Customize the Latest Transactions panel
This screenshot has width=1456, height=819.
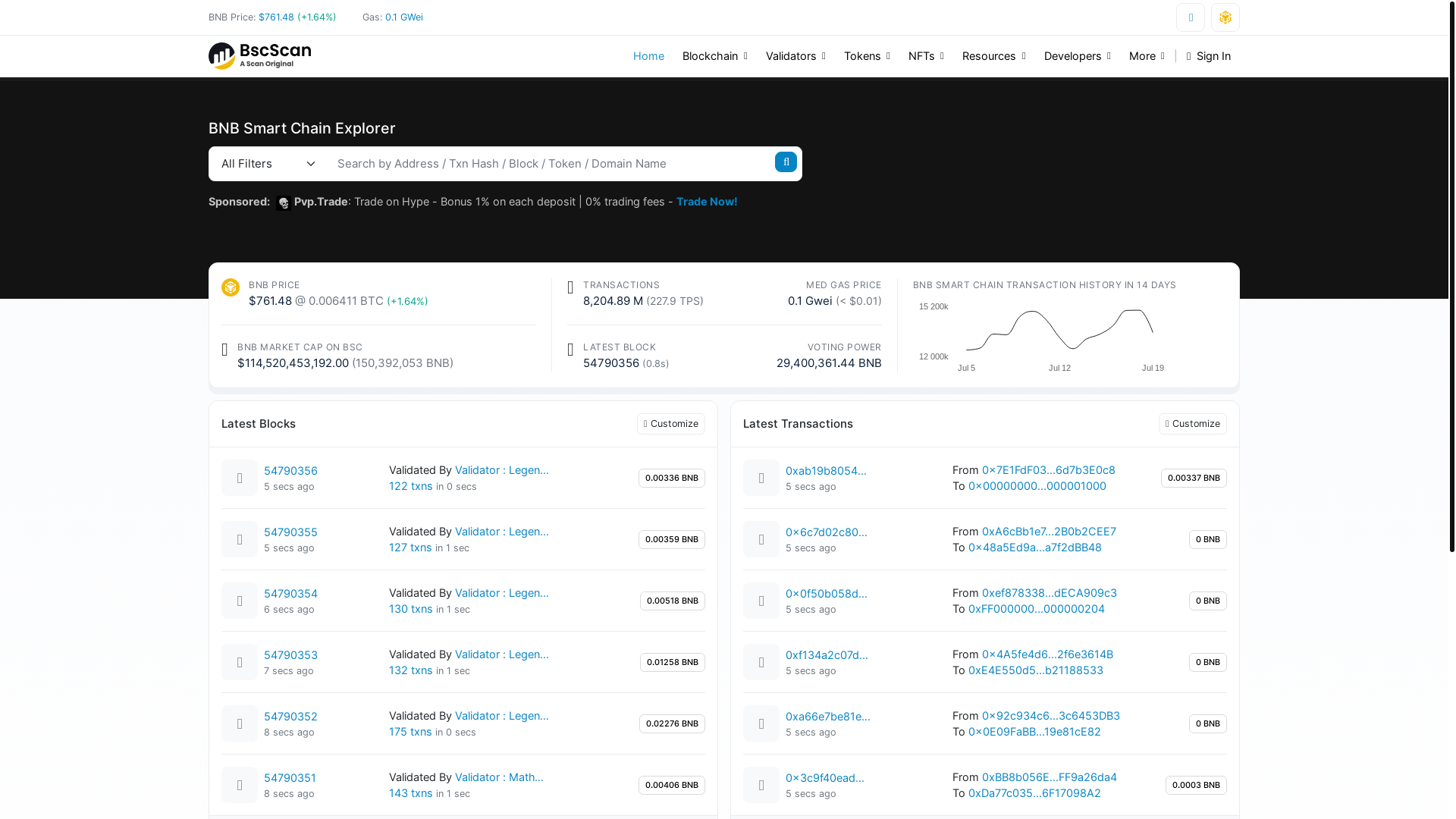click(1193, 424)
